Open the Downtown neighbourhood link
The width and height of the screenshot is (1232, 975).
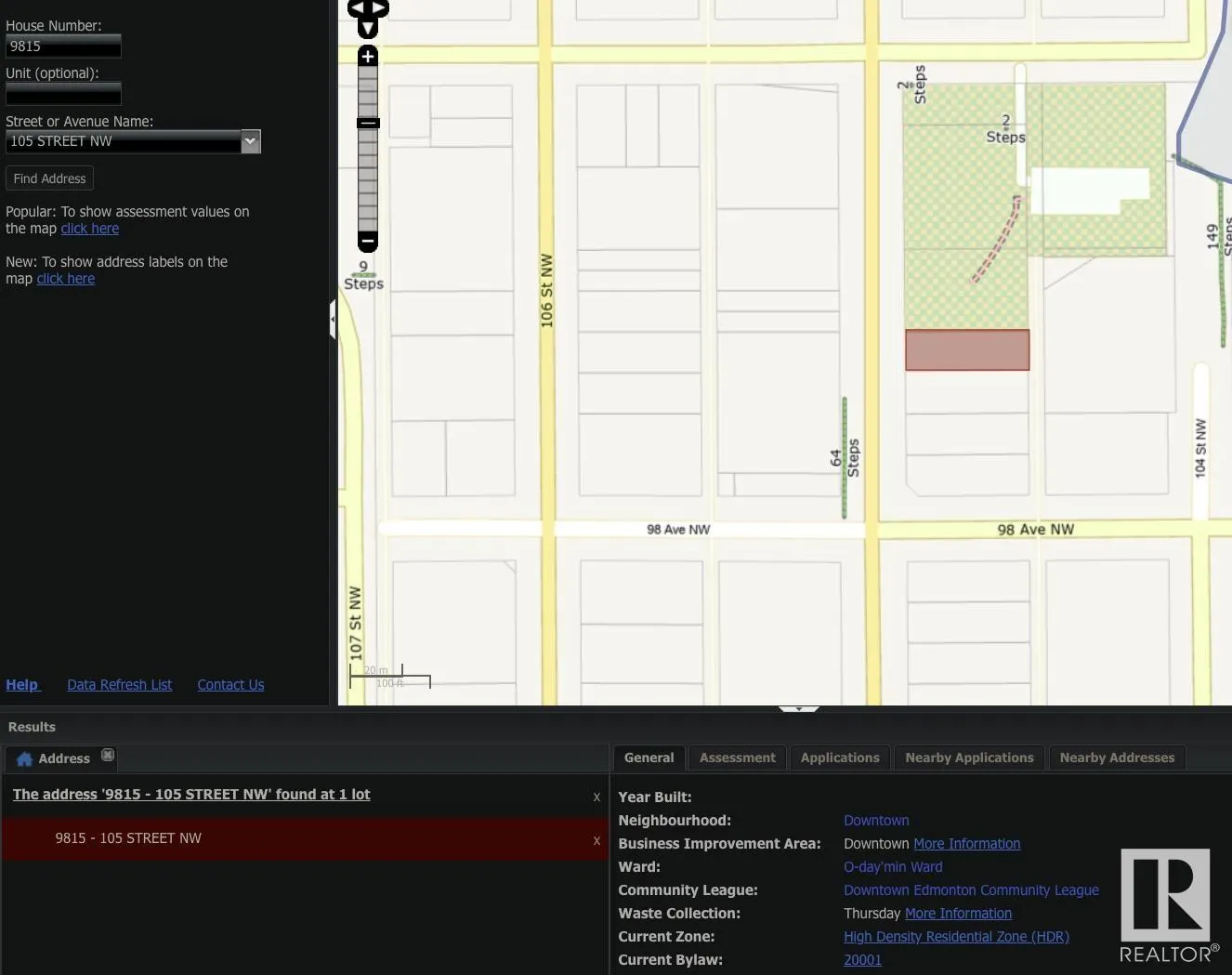(876, 821)
